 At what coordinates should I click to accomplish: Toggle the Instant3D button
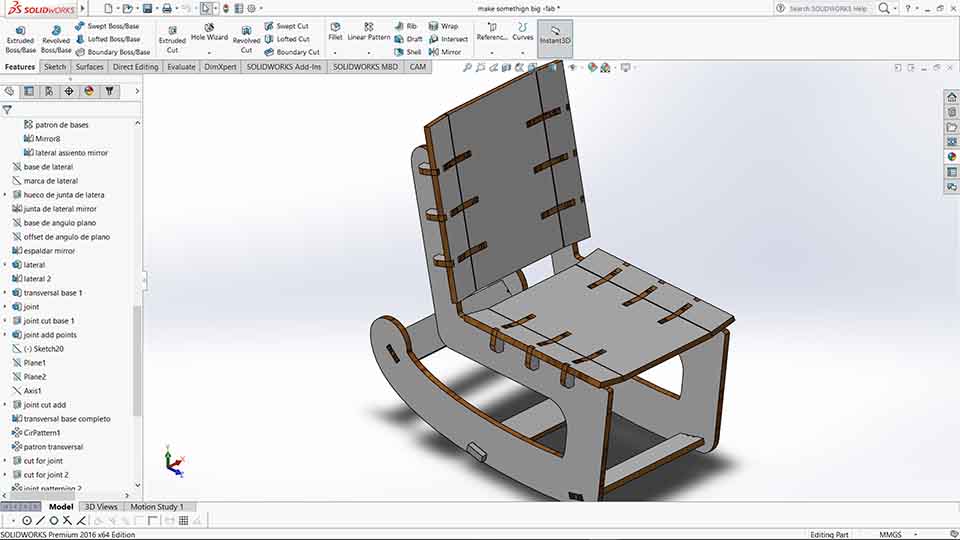[555, 36]
